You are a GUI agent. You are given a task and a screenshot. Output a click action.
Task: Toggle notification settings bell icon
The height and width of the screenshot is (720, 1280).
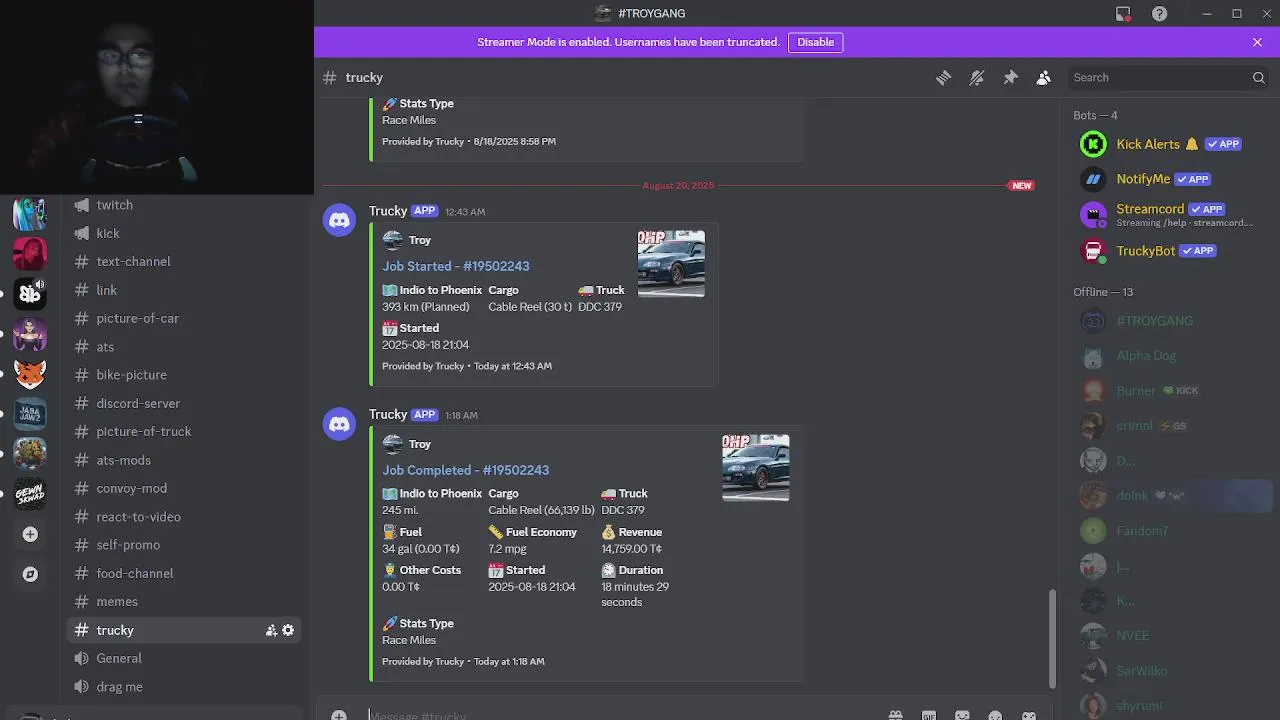pyautogui.click(x=977, y=78)
